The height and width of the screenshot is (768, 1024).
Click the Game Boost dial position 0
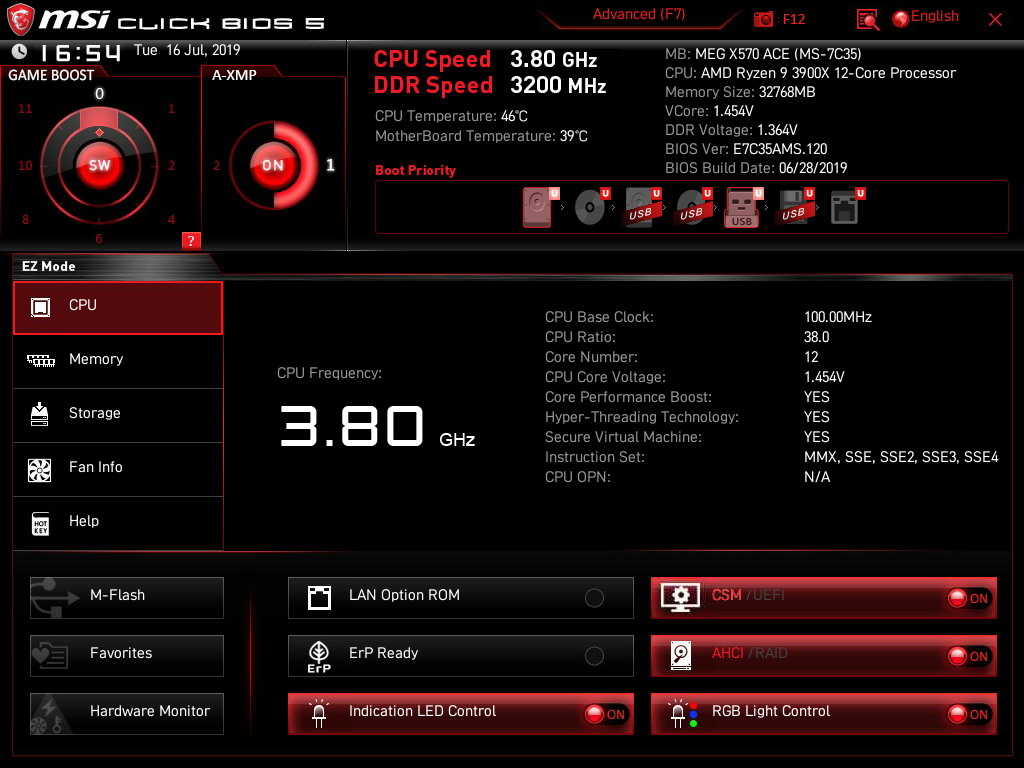click(99, 93)
